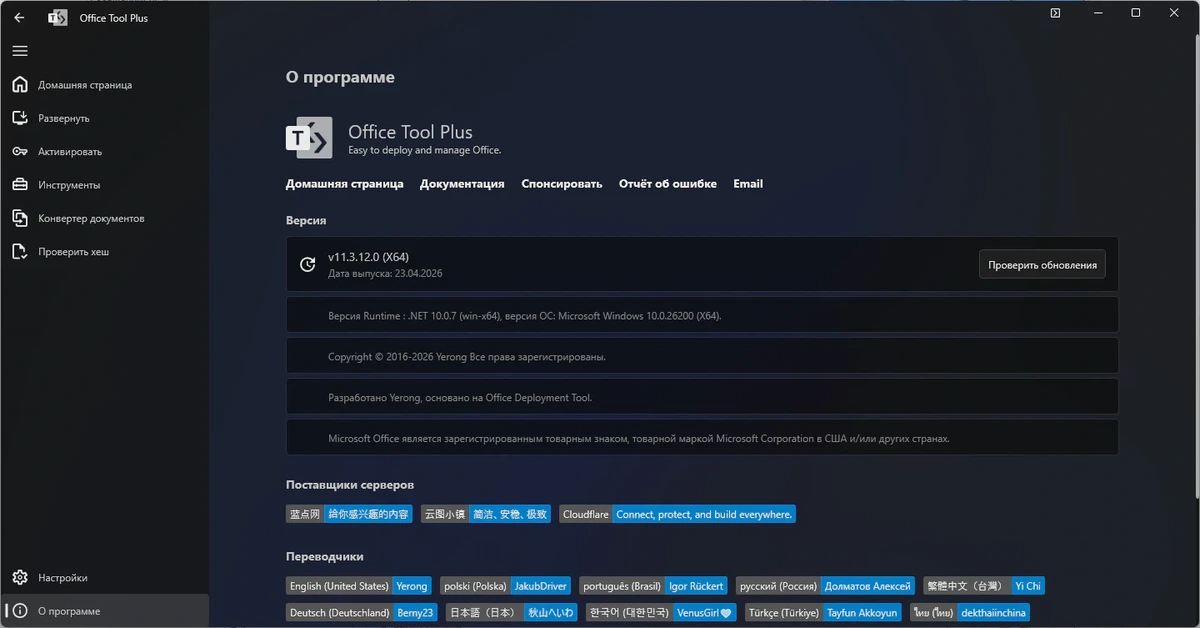Viewport: 1200px width, 628px height.
Task: Click the deploy icon beside Развернуть
Action: [20, 118]
